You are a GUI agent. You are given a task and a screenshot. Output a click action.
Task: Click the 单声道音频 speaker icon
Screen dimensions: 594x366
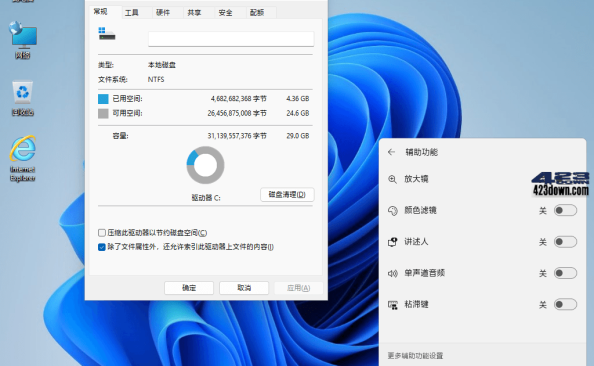click(x=392, y=273)
